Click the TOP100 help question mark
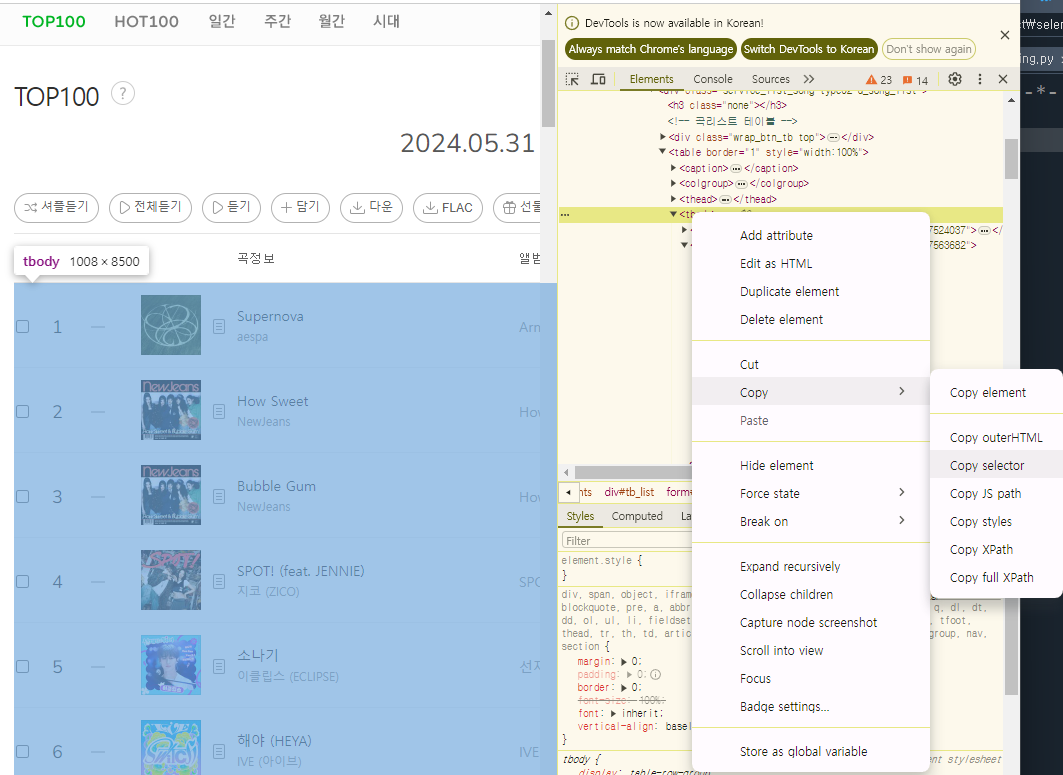The image size is (1063, 775). point(123,94)
